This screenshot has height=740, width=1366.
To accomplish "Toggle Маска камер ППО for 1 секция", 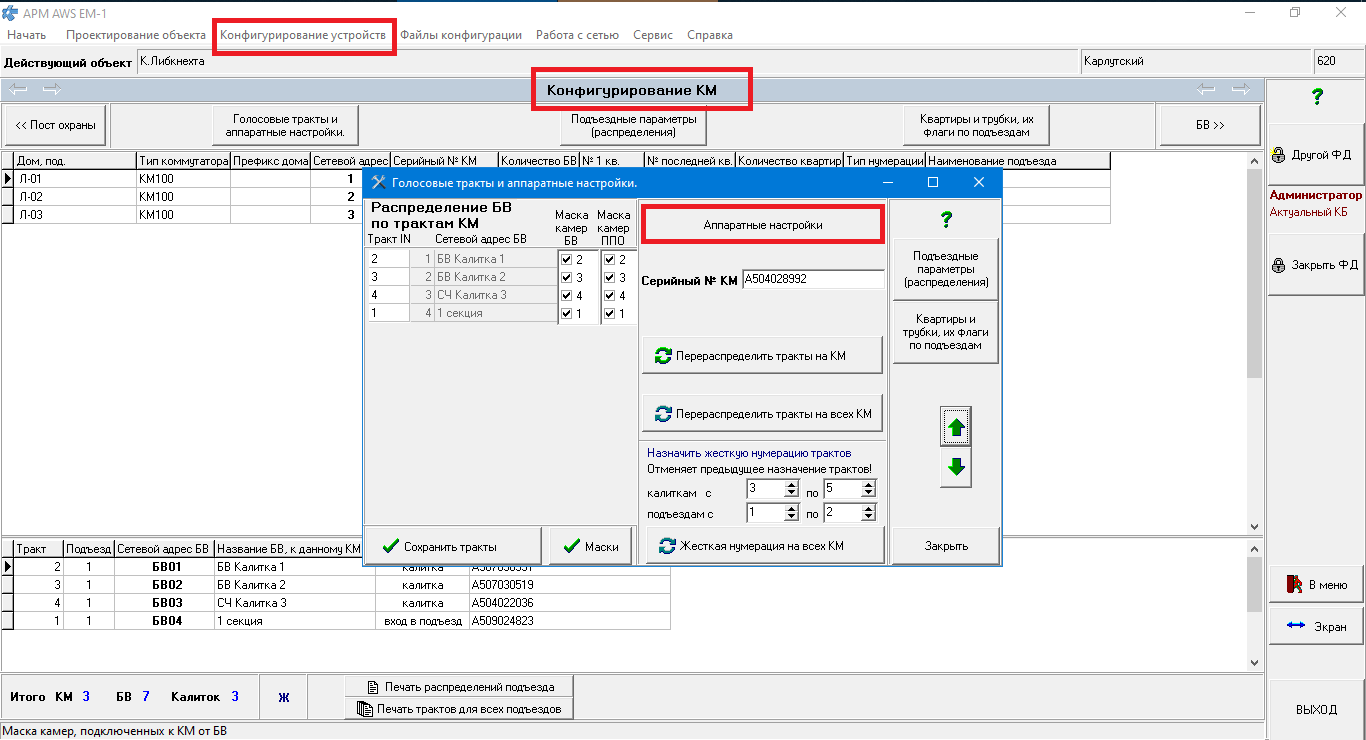I will coord(609,314).
